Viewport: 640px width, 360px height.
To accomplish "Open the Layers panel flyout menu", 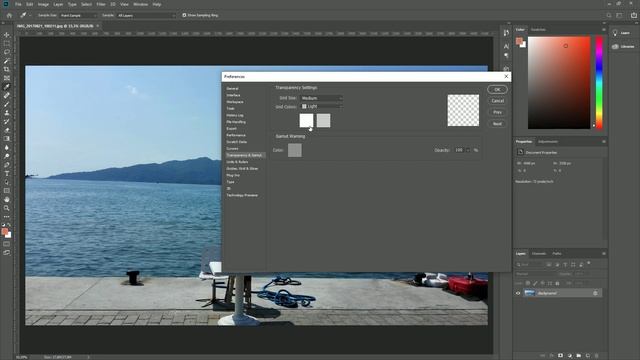I will pyautogui.click(x=604, y=253).
